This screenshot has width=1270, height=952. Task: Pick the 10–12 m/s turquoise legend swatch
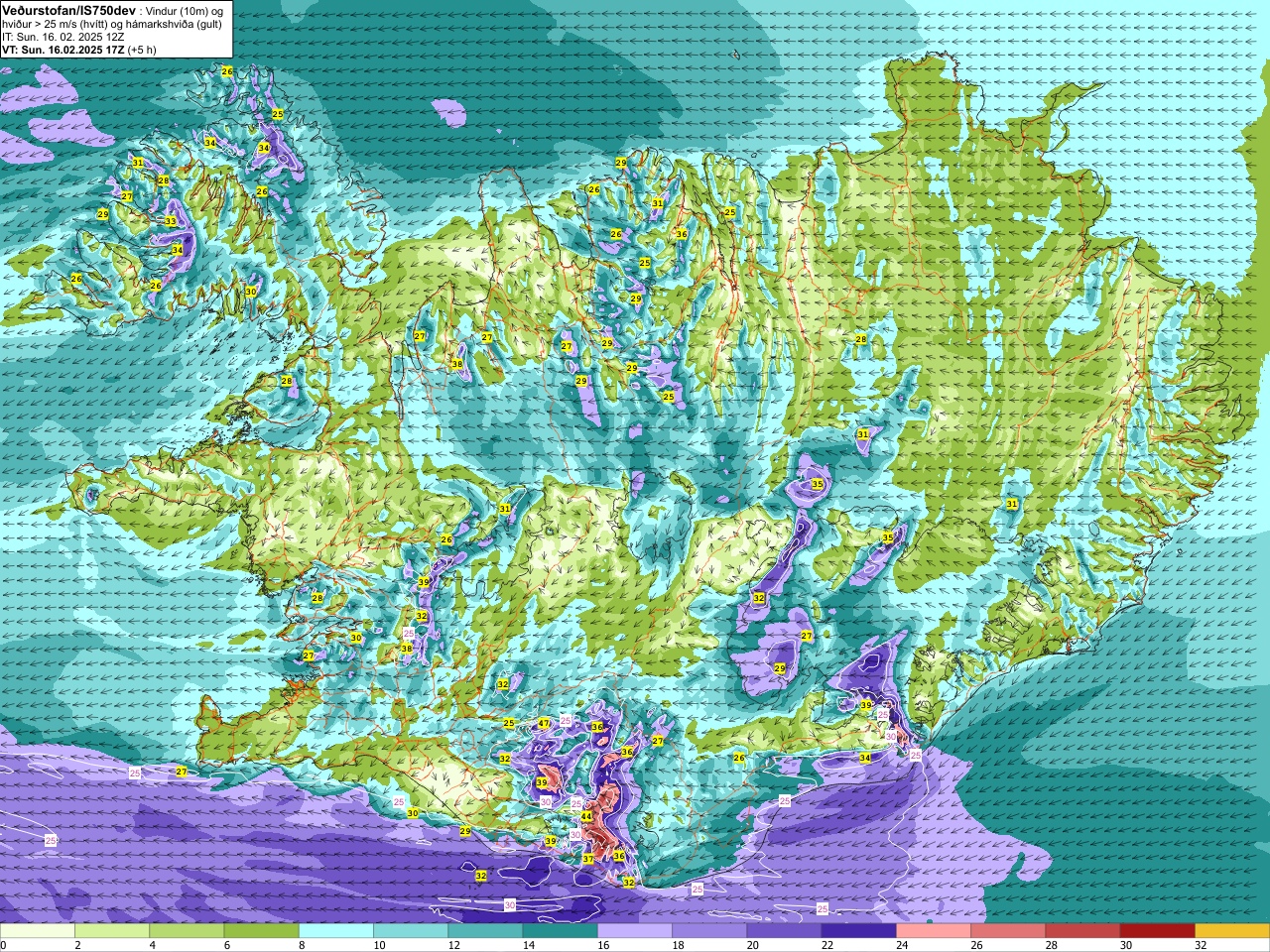pyautogui.click(x=411, y=931)
